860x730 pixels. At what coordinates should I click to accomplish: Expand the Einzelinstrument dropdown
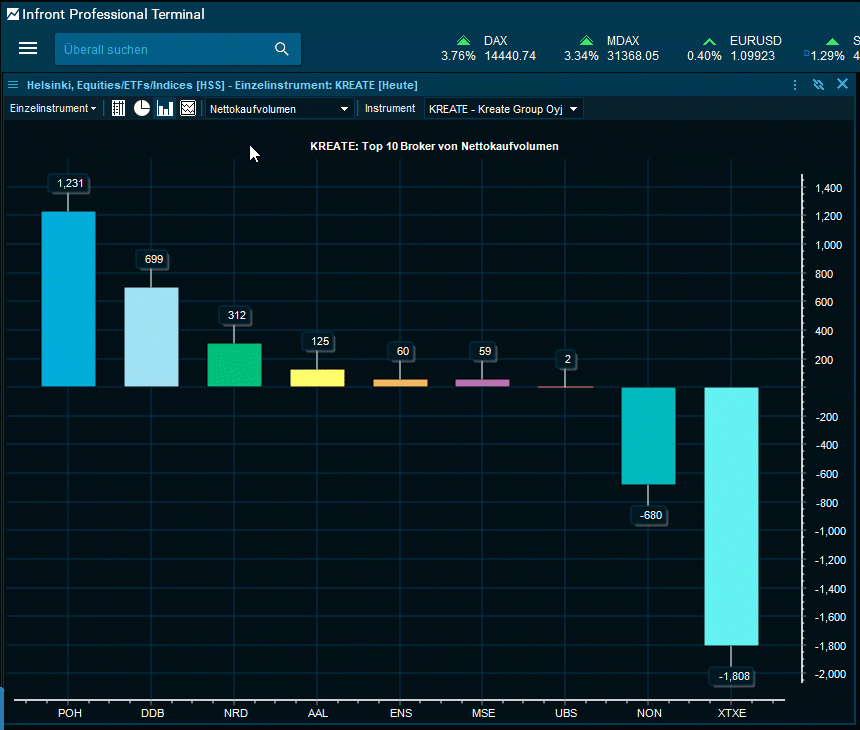(x=53, y=108)
